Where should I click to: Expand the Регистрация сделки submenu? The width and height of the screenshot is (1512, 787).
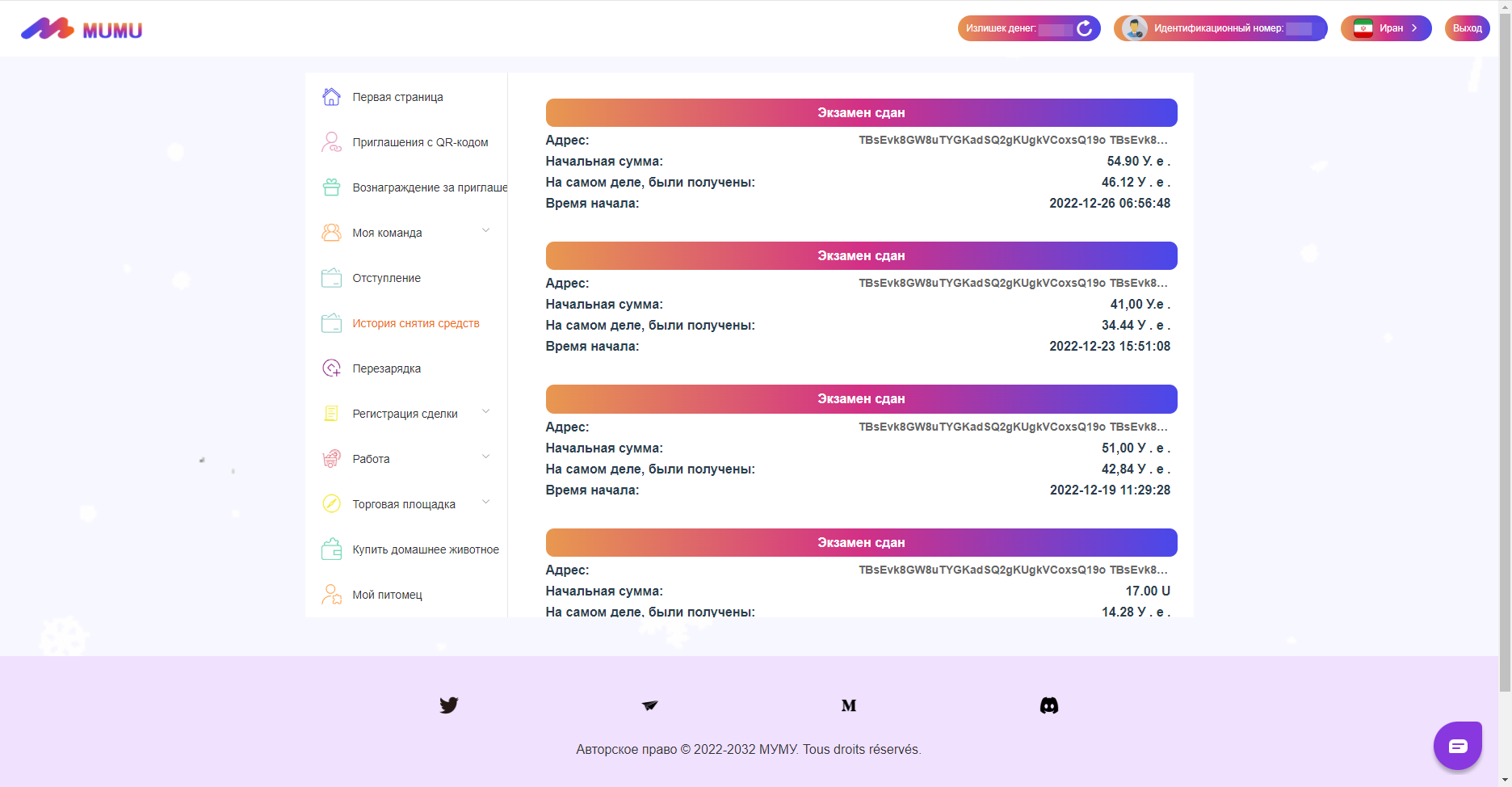pyautogui.click(x=485, y=412)
